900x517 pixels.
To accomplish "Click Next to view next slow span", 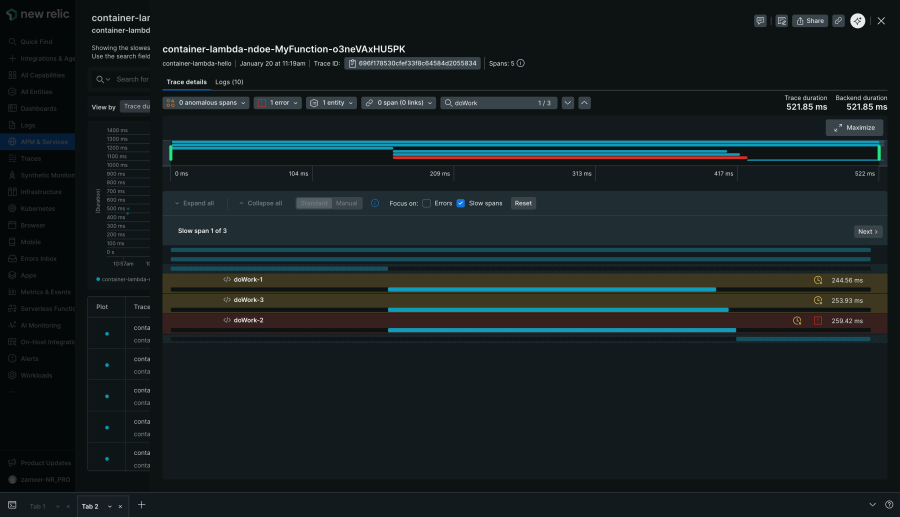I will click(868, 231).
